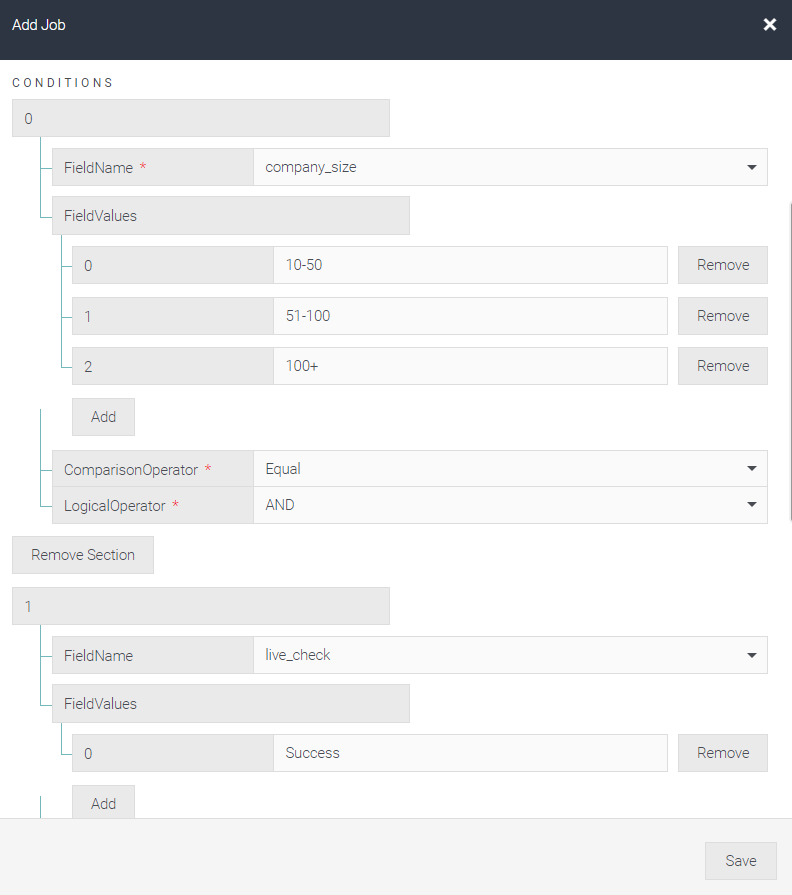Save the job configuration
The image size is (792, 895).
tap(740, 860)
